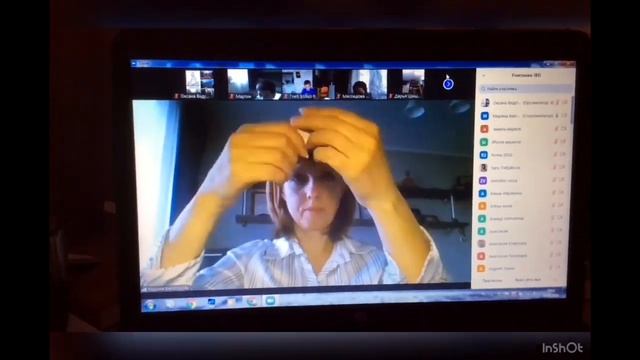Click the Mute All button below participants list

(528, 280)
